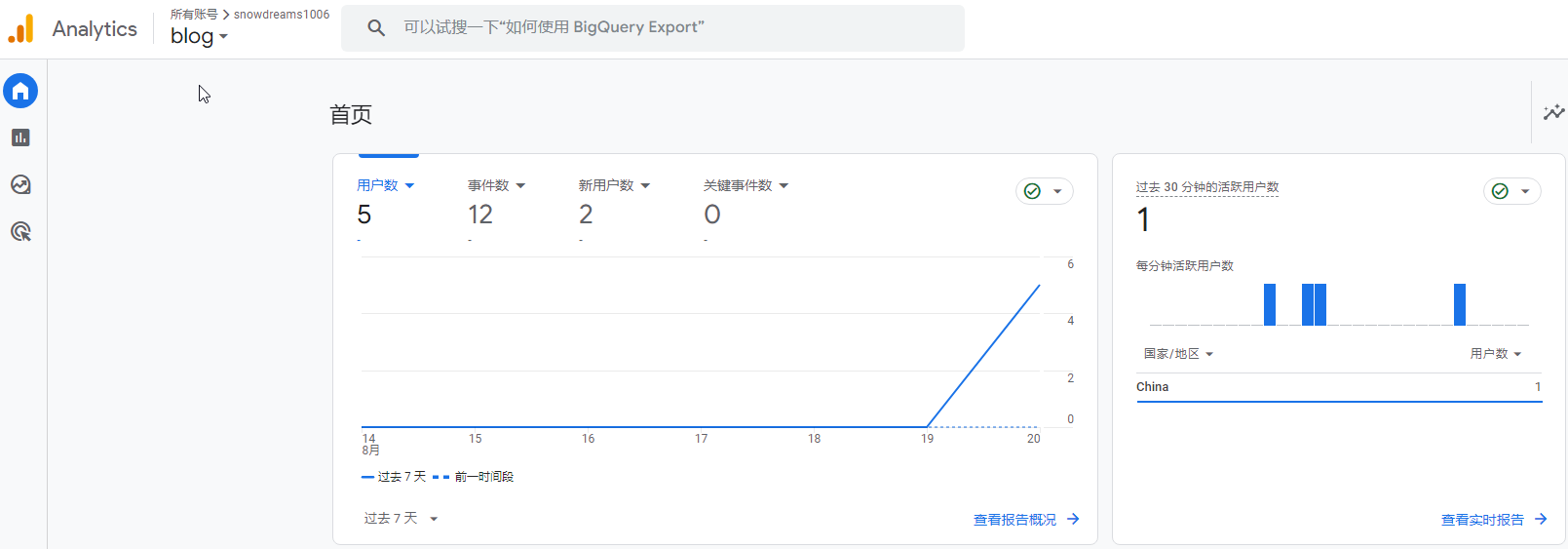The image size is (1568, 549).
Task: Click the arrow next to 查看报告概况
Action: click(1073, 519)
